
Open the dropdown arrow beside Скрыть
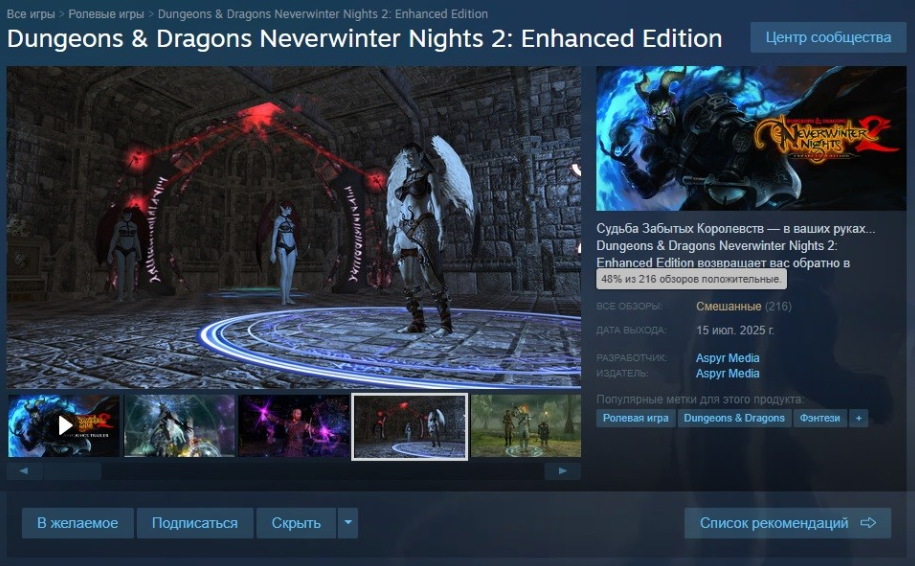[x=348, y=522]
